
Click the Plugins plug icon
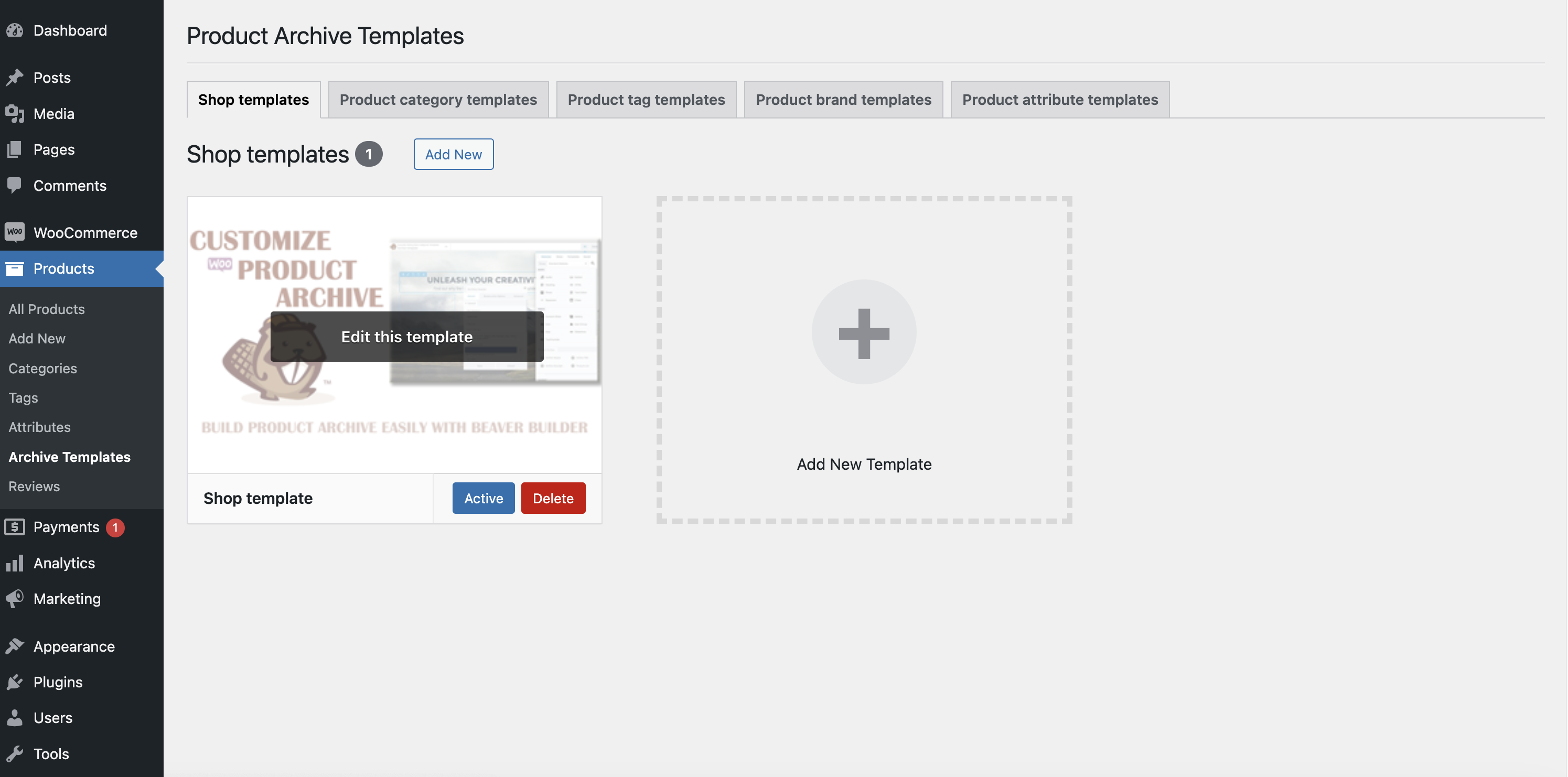15,682
